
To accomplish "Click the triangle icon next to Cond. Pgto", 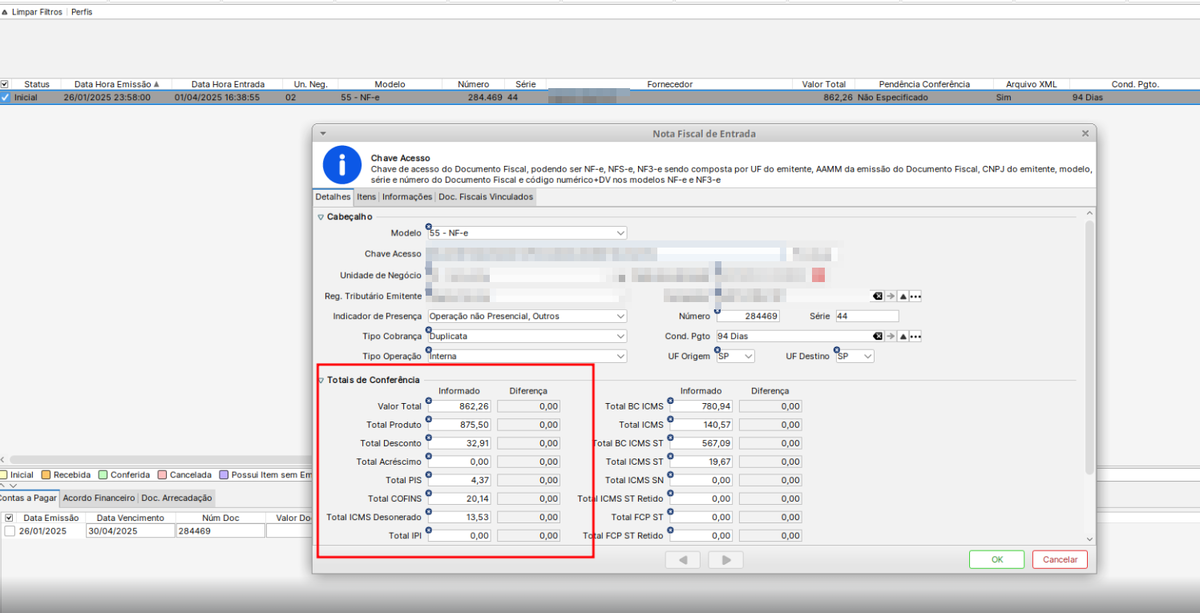I will point(902,337).
